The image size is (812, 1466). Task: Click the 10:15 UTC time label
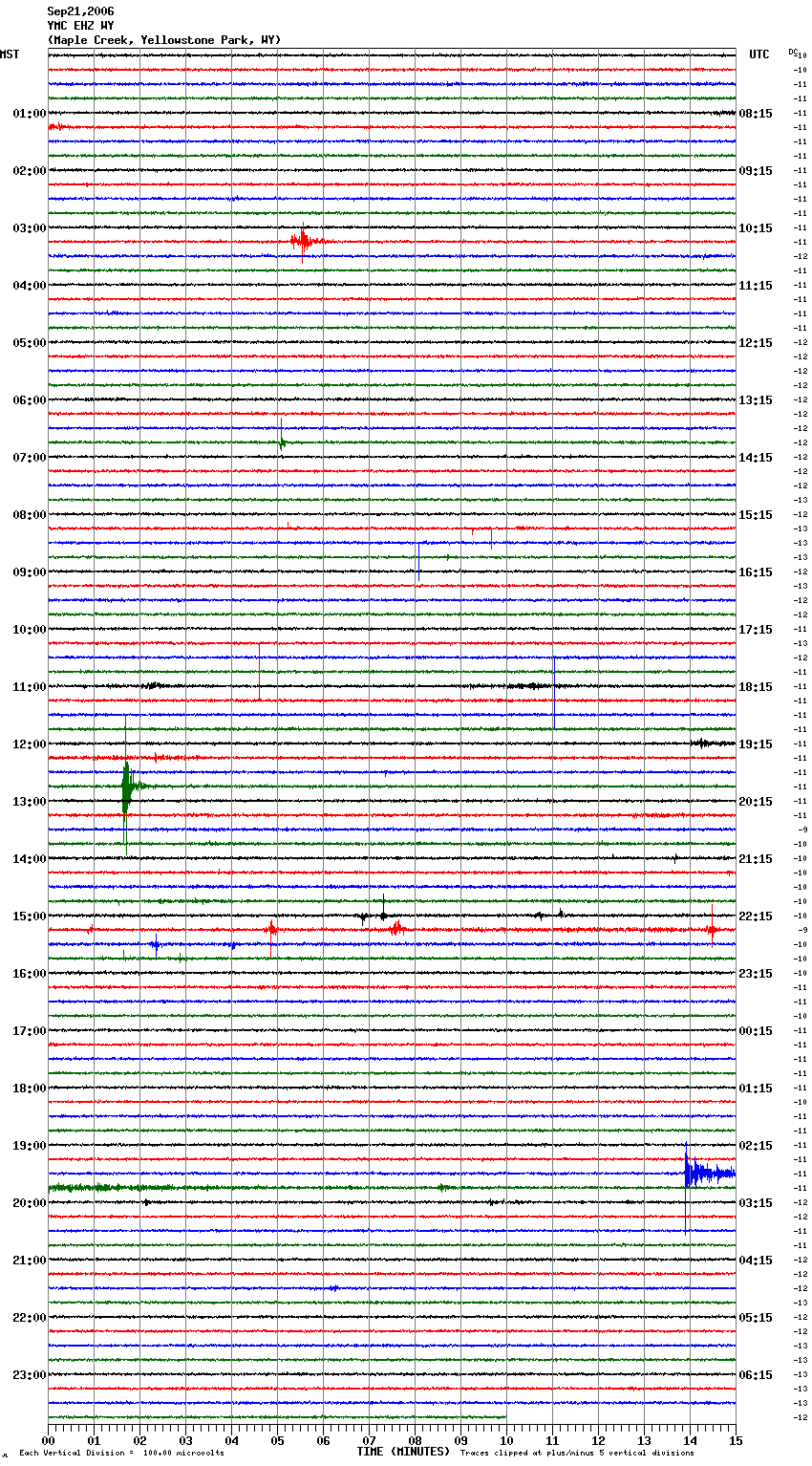756,228
